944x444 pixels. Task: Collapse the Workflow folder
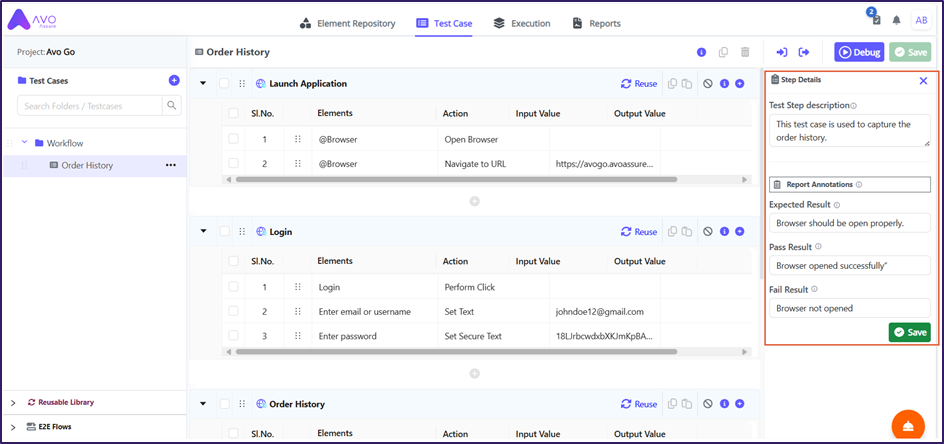(24, 143)
